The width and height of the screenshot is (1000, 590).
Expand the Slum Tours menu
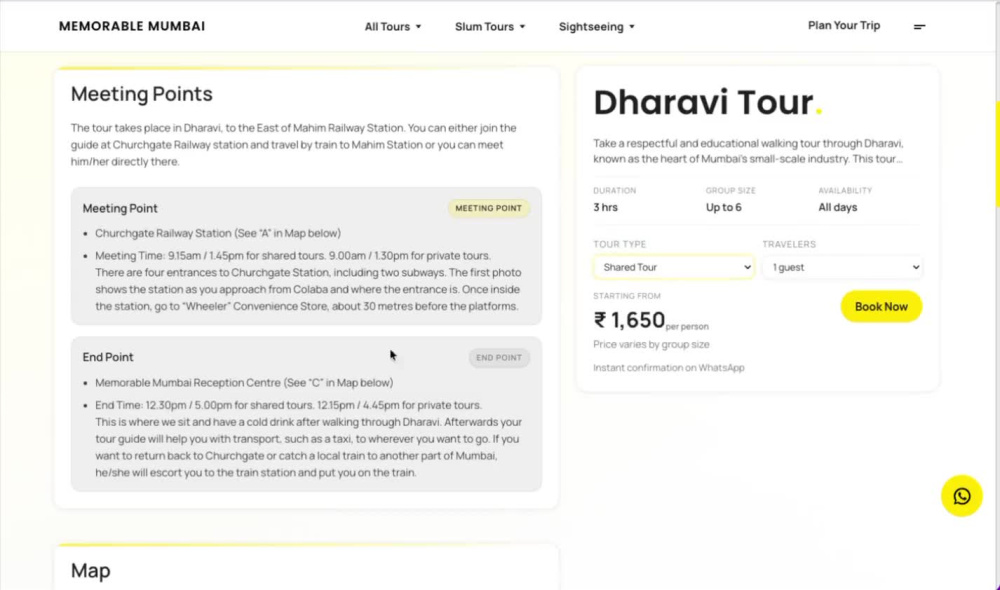coord(490,26)
